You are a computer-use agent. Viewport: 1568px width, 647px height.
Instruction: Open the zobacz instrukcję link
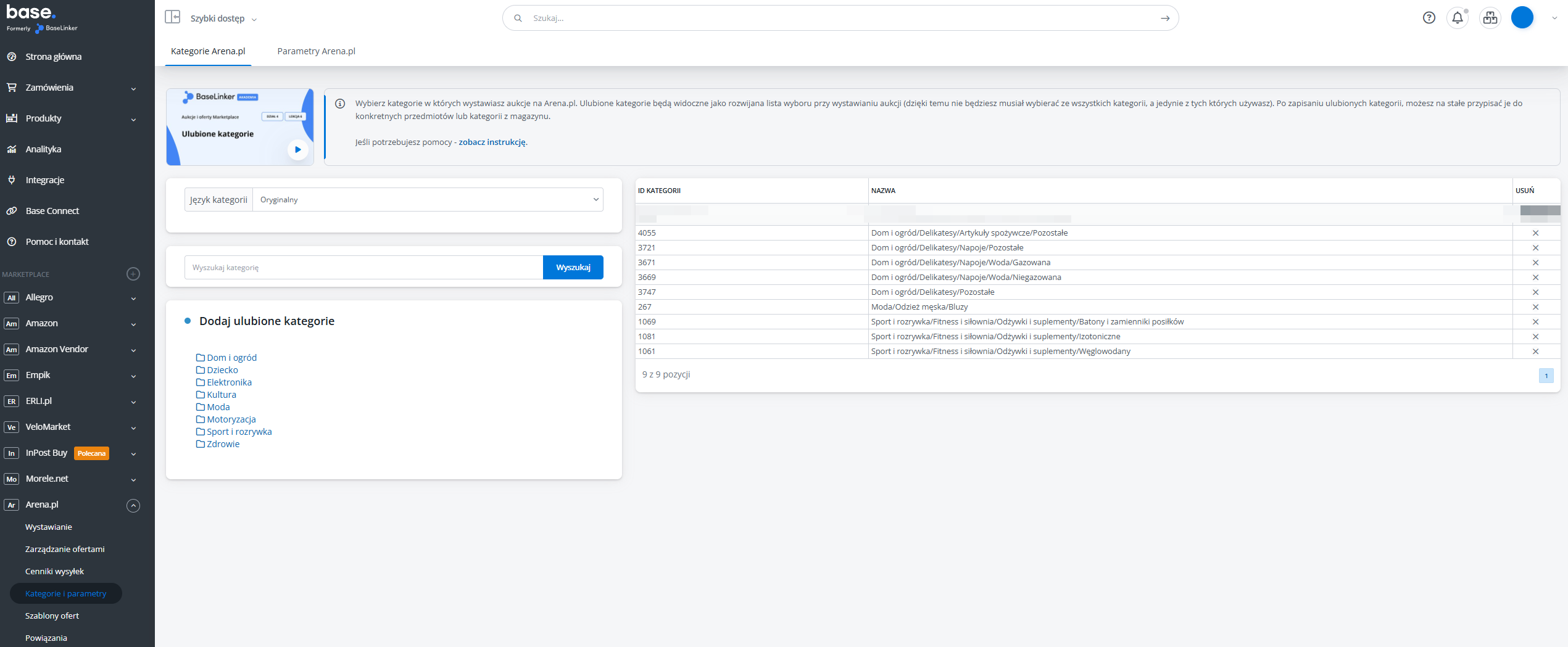[492, 142]
